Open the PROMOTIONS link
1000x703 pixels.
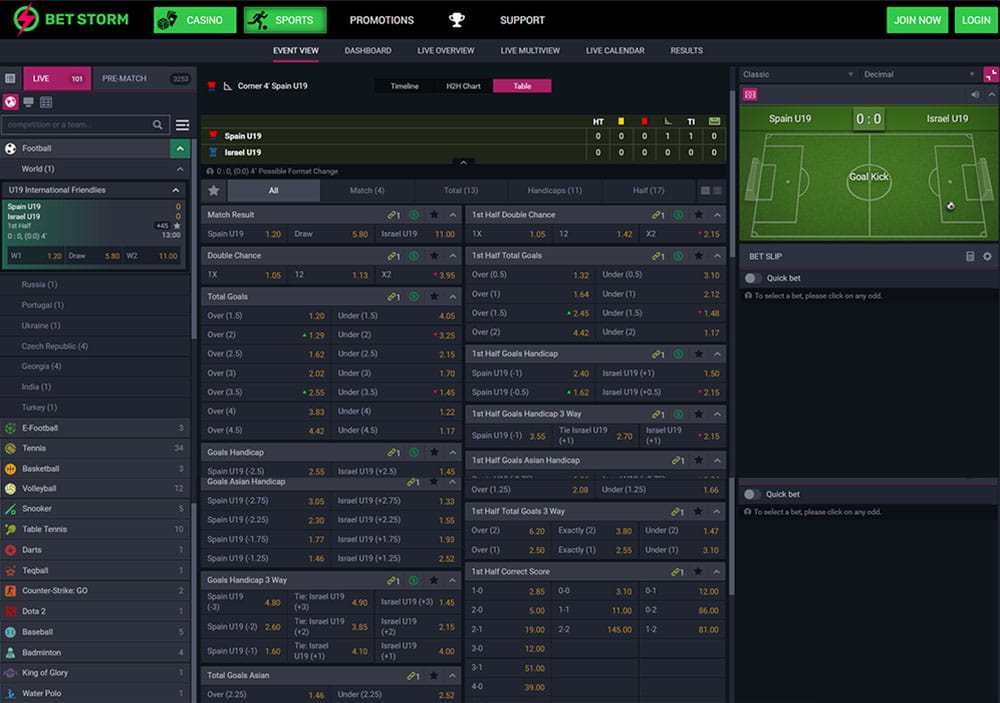[x=382, y=20]
